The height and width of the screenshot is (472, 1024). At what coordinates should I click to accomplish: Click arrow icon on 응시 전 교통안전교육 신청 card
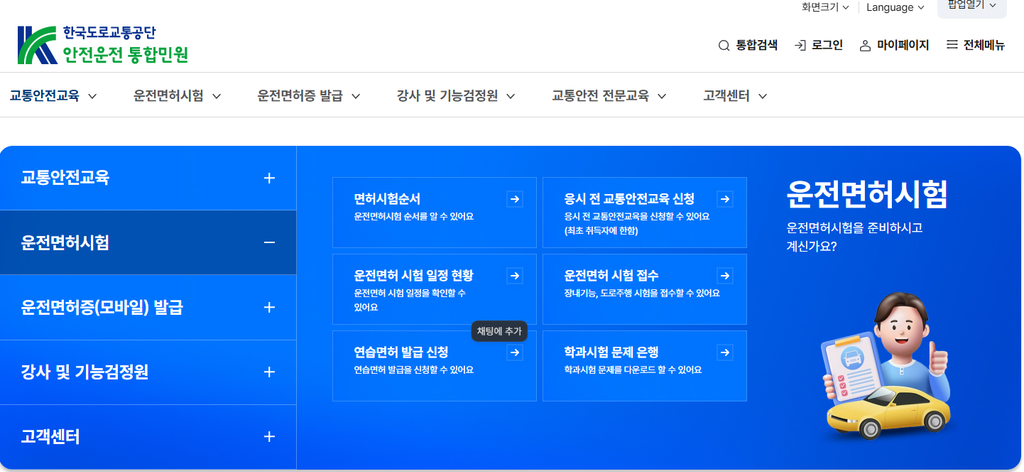(x=725, y=199)
